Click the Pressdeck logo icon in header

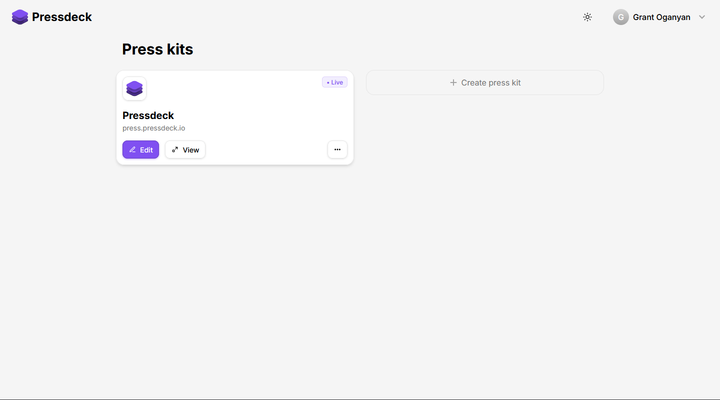click(x=20, y=17)
